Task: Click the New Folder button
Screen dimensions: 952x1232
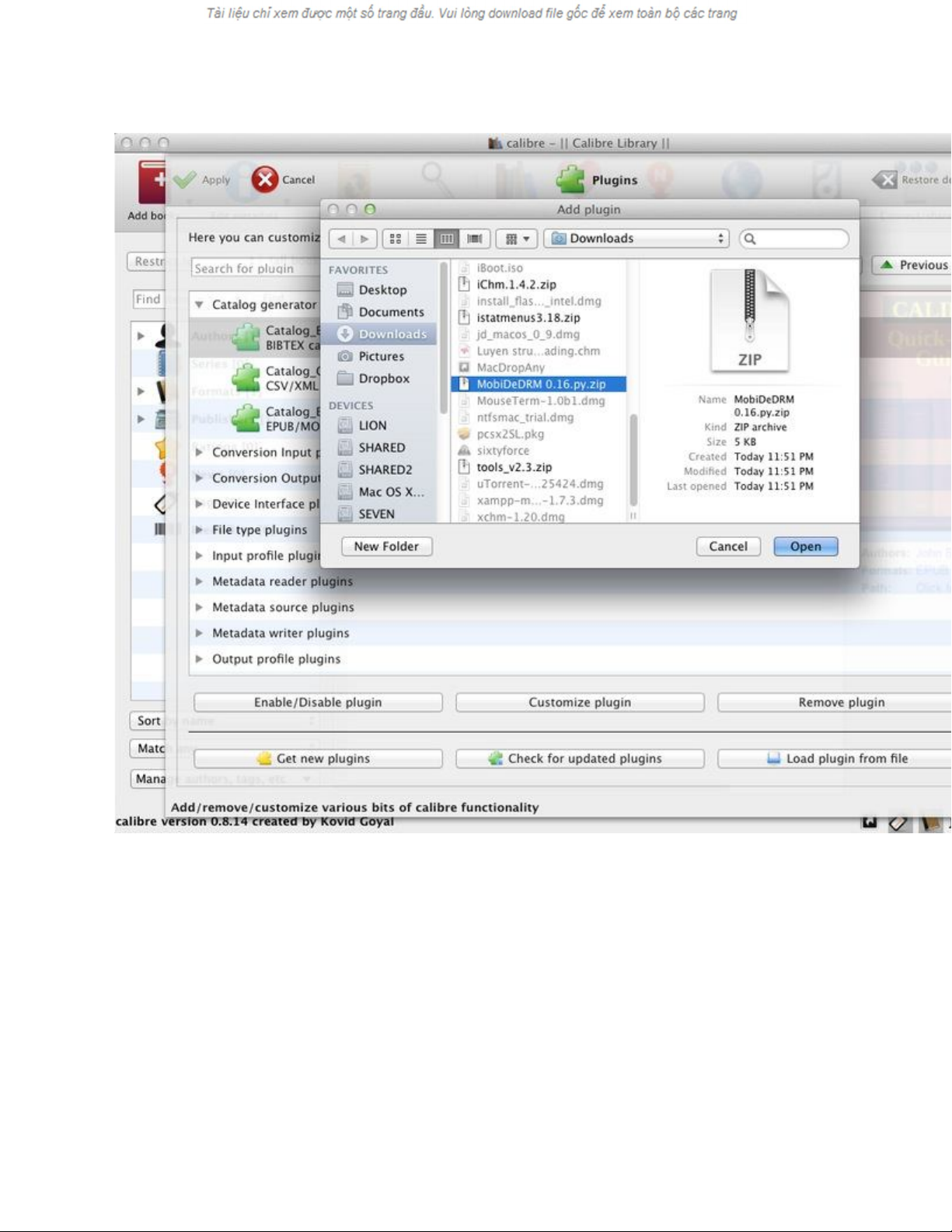Action: coord(386,546)
